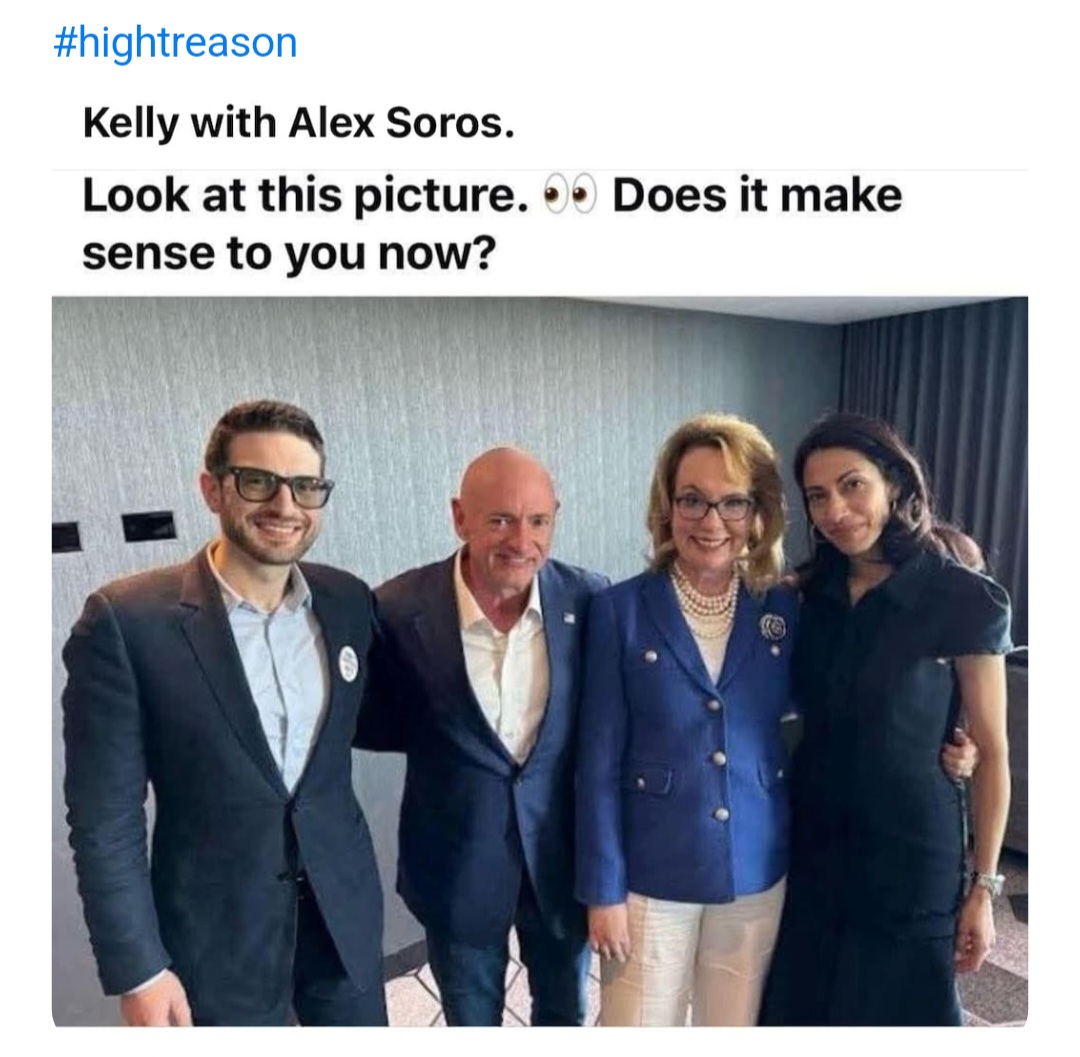Click the small flag pin on the bald man's lapel
This screenshot has width=1080, height=1057.
click(569, 618)
